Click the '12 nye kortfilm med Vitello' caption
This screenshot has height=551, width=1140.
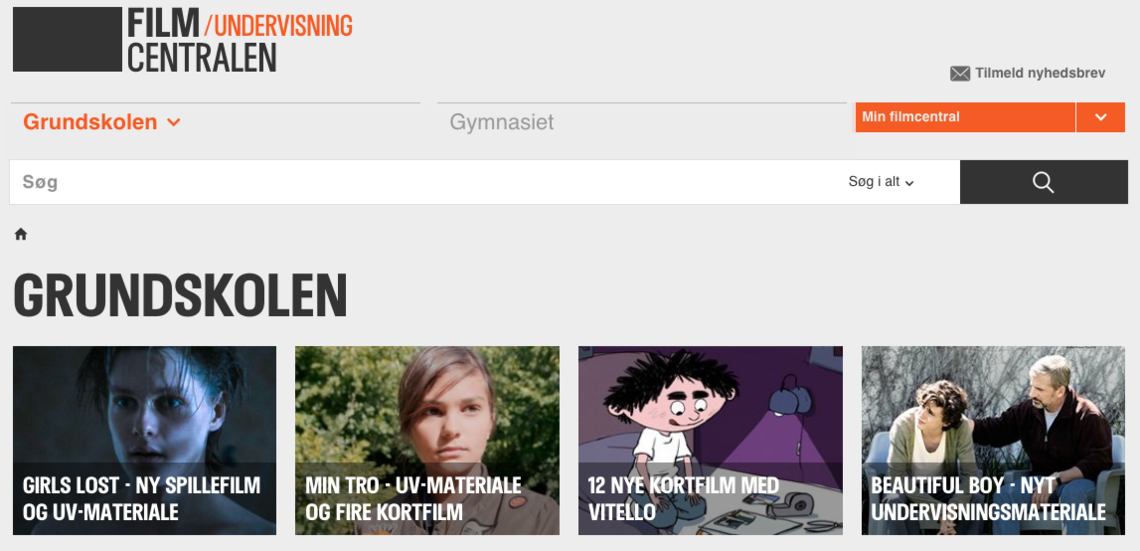(x=683, y=499)
